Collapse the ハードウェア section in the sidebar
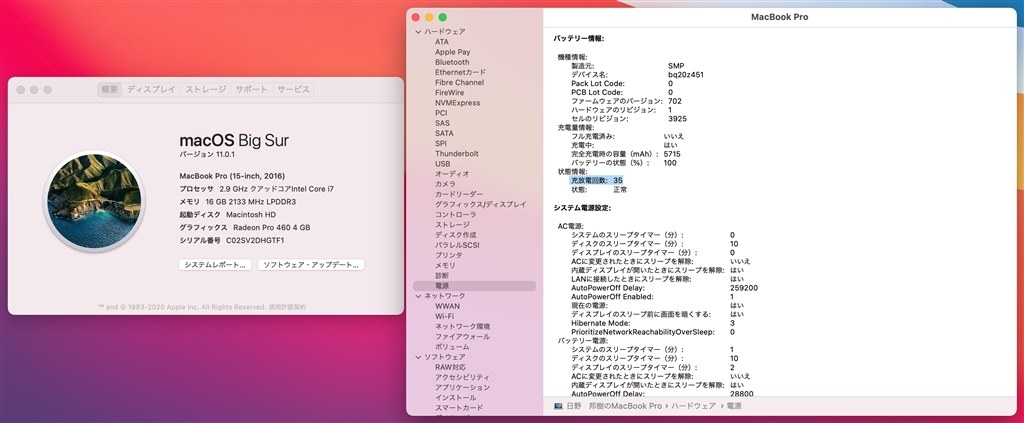The image size is (1024, 423). pyautogui.click(x=418, y=31)
